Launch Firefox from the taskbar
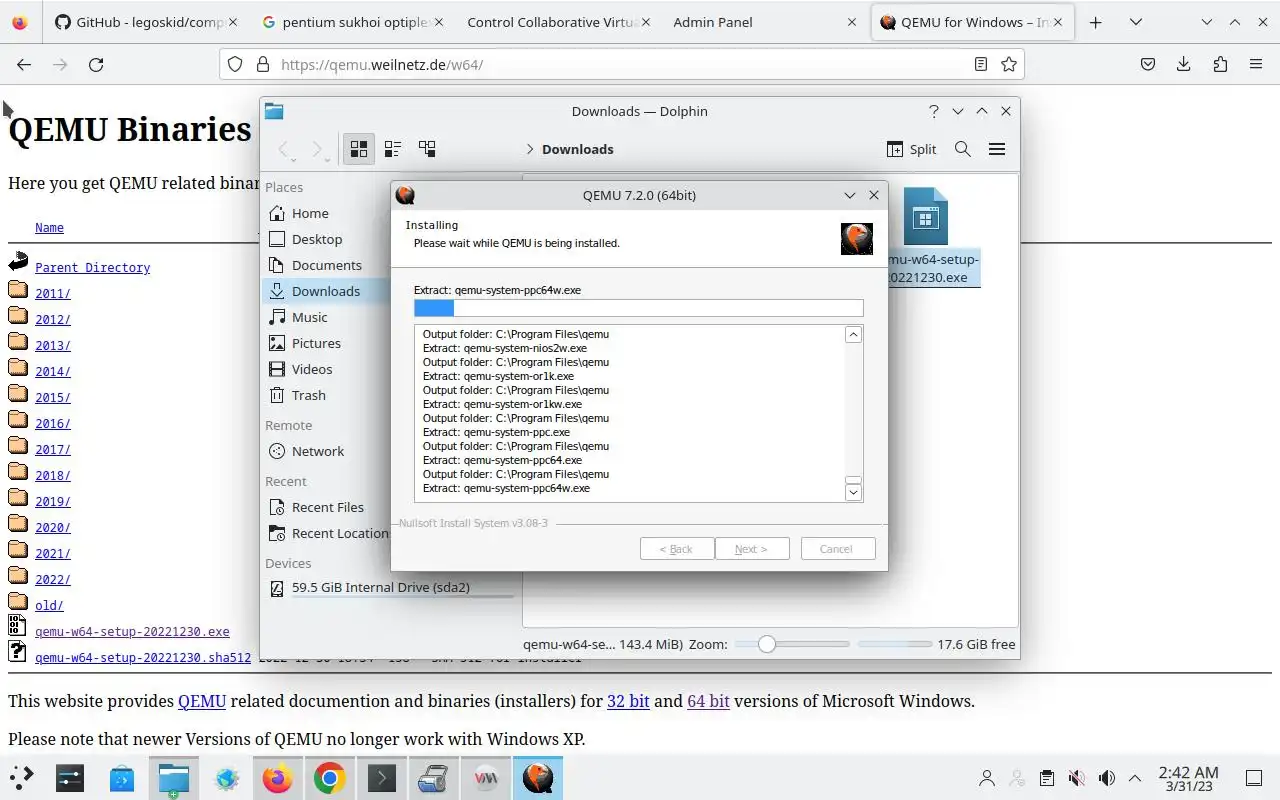The width and height of the screenshot is (1280, 800). [x=278, y=778]
